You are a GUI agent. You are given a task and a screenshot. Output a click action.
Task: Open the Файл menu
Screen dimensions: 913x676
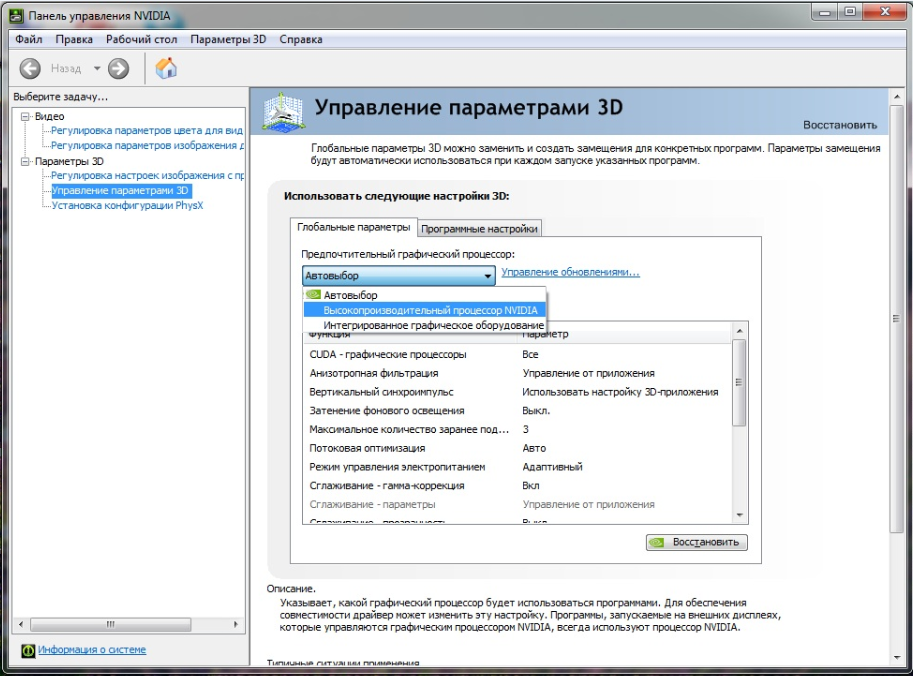pos(29,40)
